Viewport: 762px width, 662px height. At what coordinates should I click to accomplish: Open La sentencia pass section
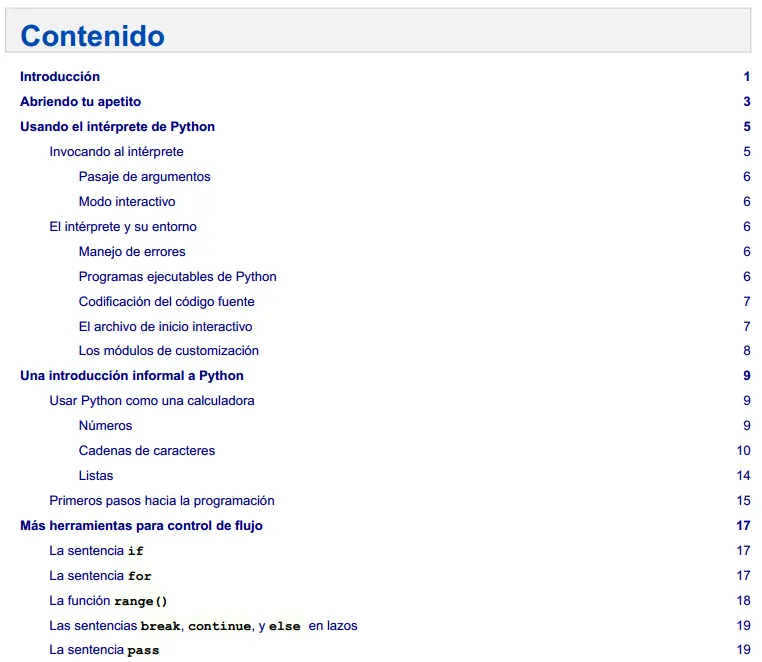coord(104,650)
